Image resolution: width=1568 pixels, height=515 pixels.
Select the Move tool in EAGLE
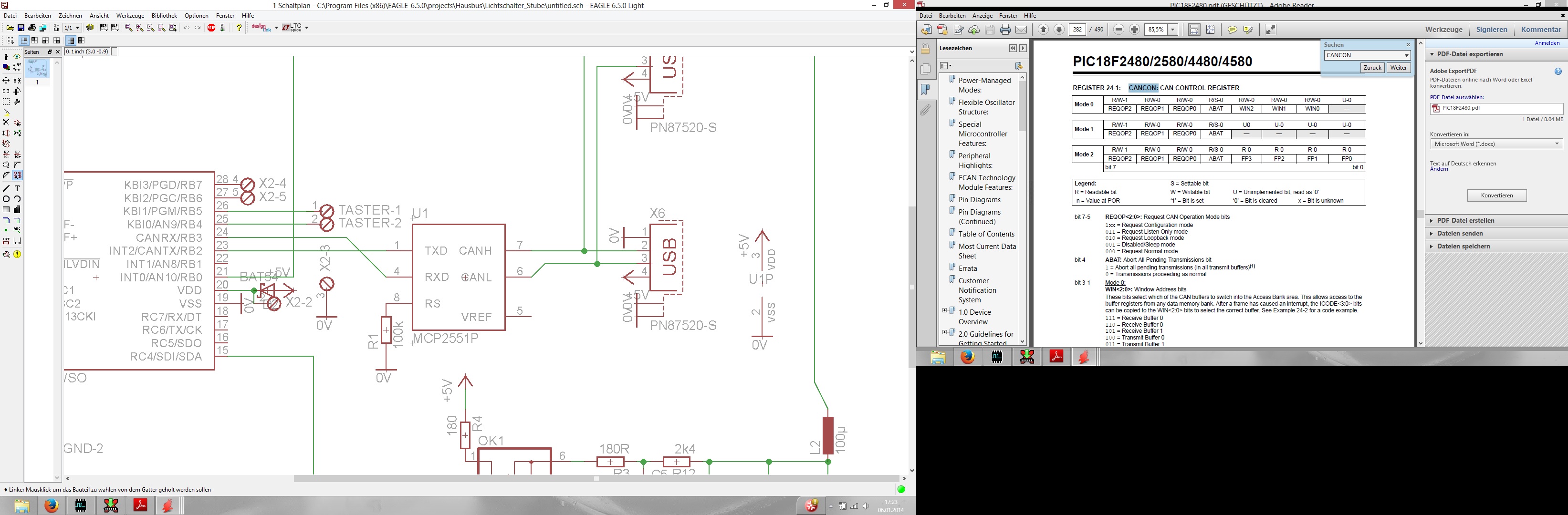6,80
